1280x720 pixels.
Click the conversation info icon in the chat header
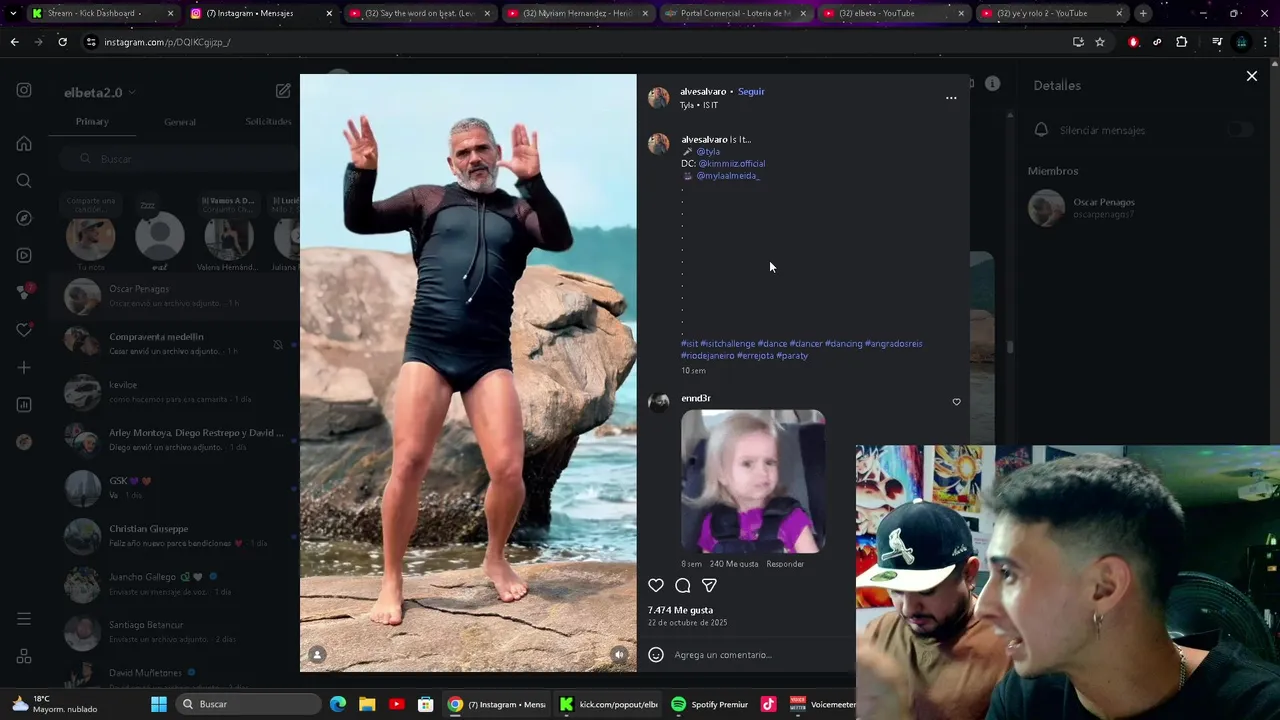pyautogui.click(x=992, y=84)
